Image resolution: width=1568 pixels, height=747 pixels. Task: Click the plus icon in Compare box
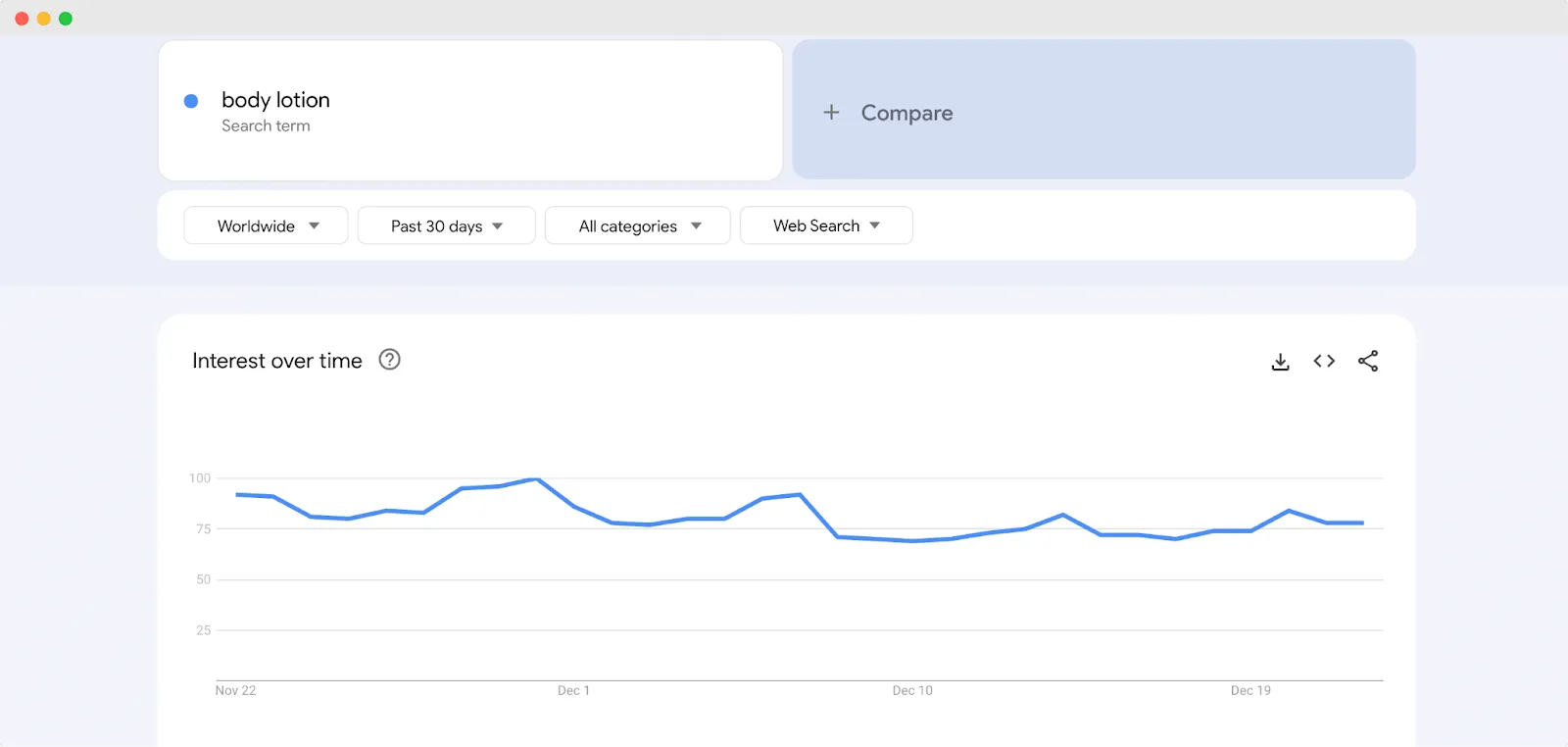831,112
